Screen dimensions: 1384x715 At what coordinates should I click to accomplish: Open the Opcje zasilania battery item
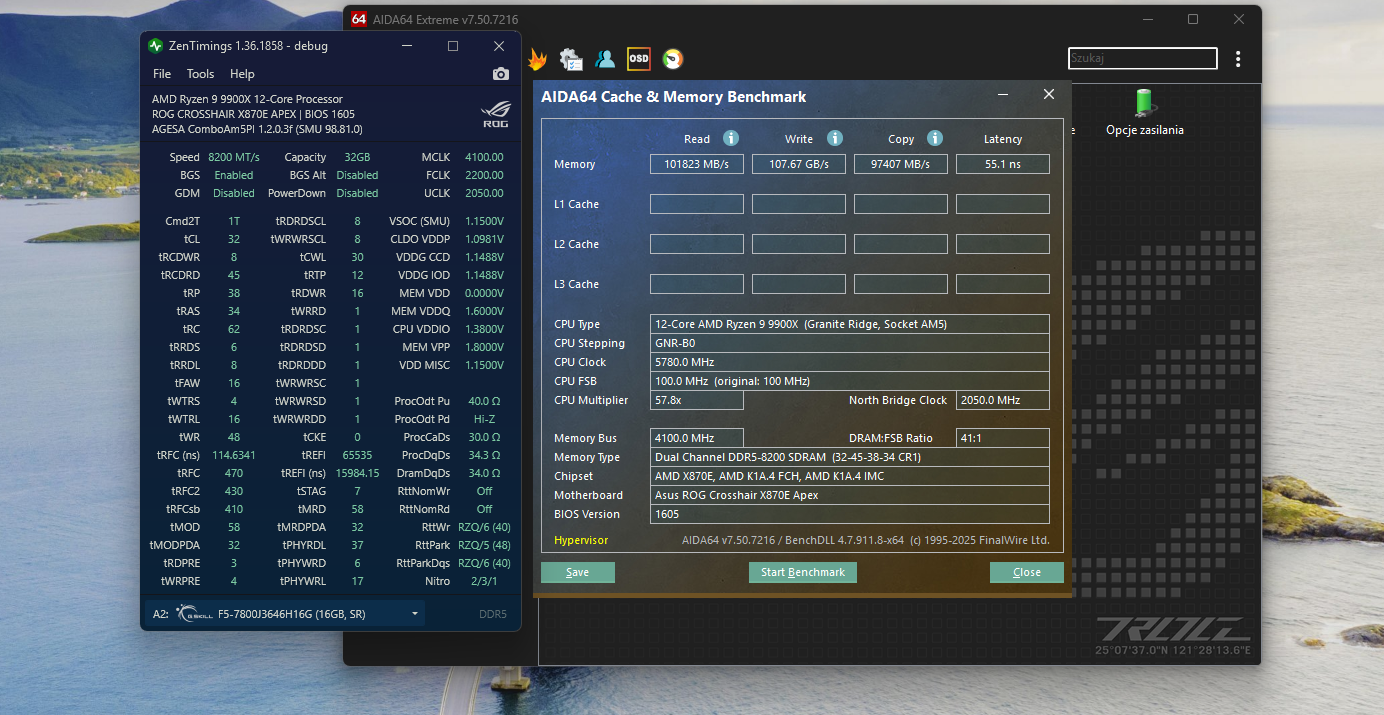click(1144, 112)
